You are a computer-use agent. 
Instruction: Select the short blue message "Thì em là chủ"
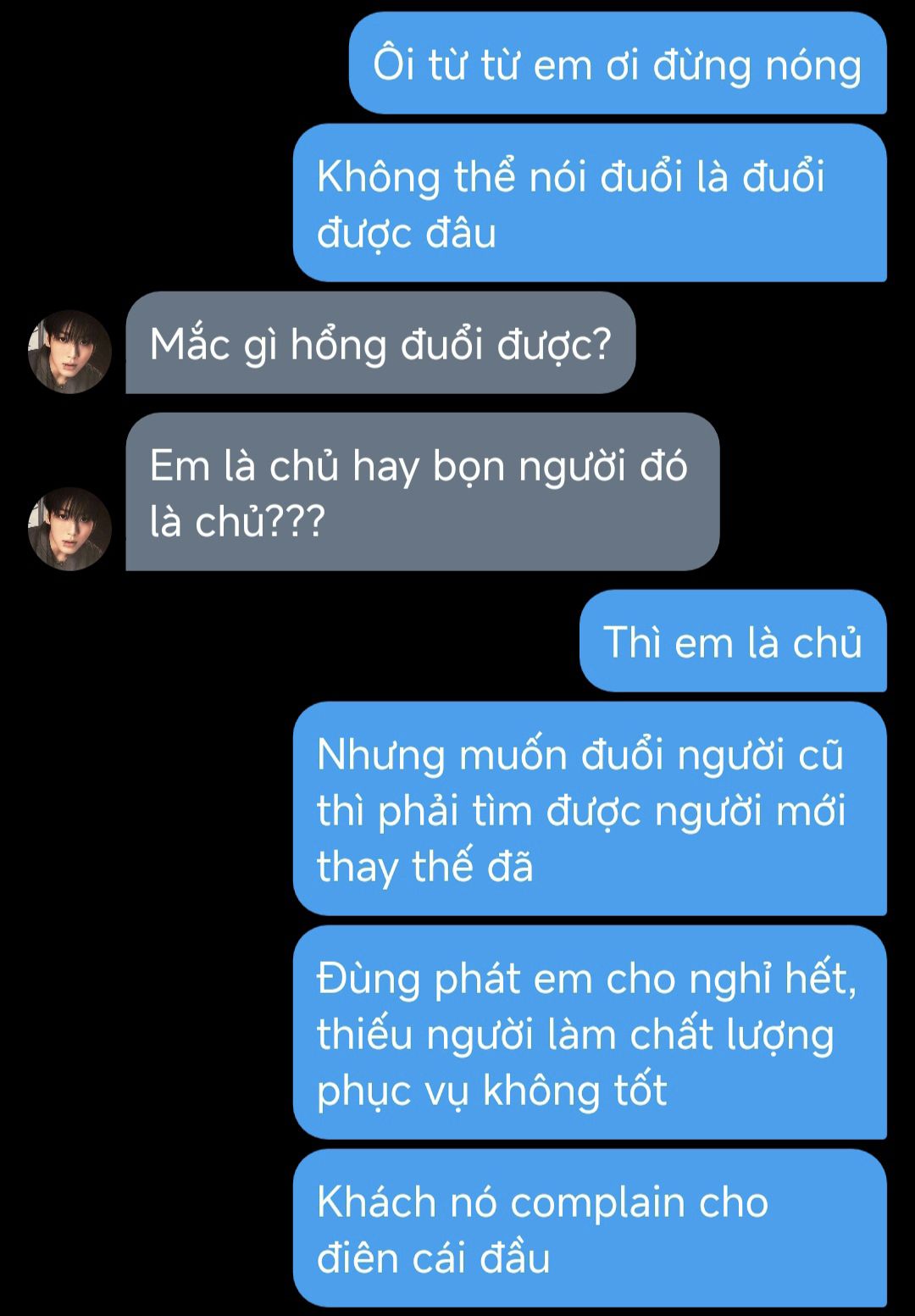(733, 641)
